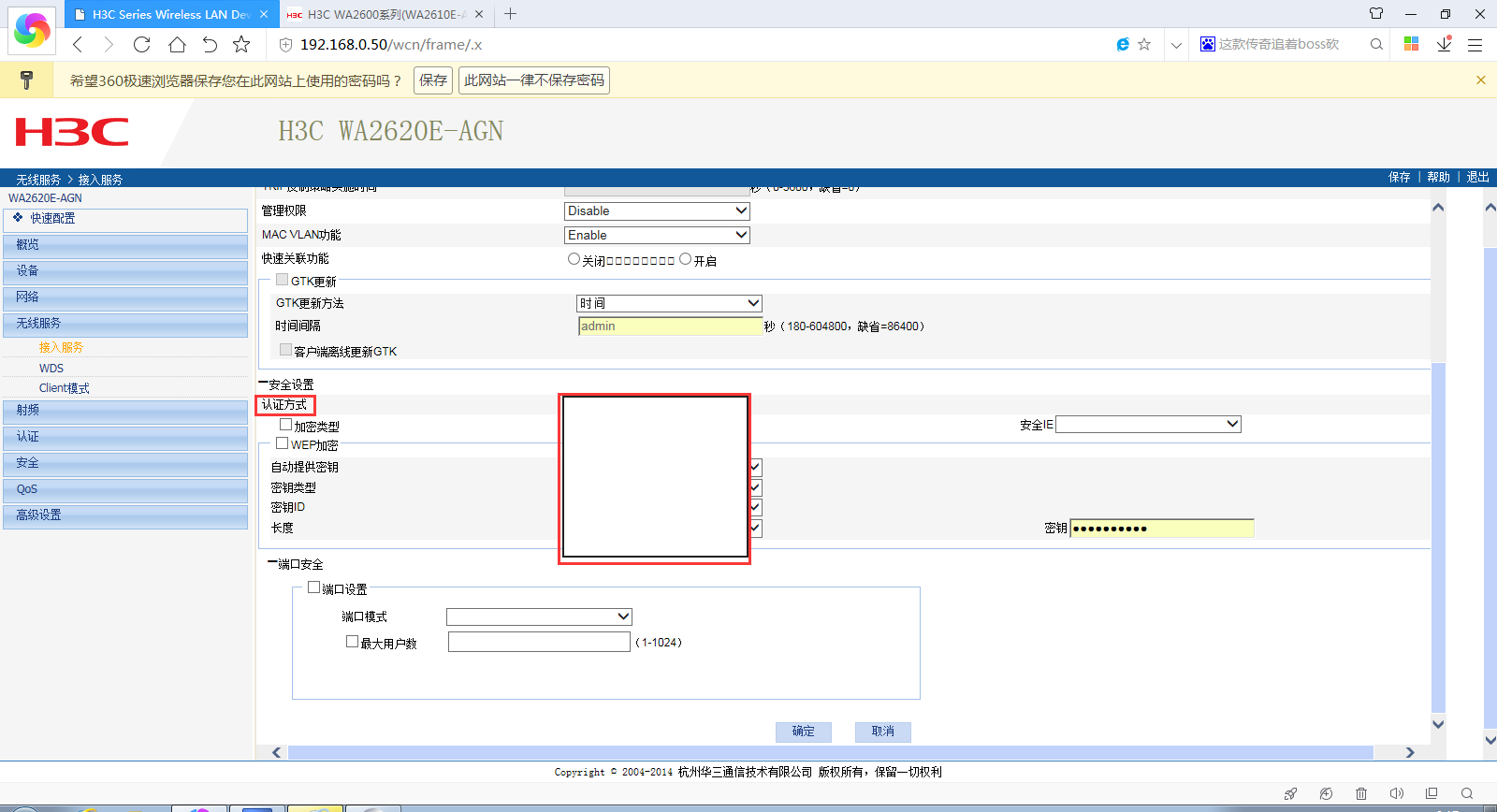Expand the address bar history dropdown arrow
The height and width of the screenshot is (812, 1497).
click(x=1176, y=45)
